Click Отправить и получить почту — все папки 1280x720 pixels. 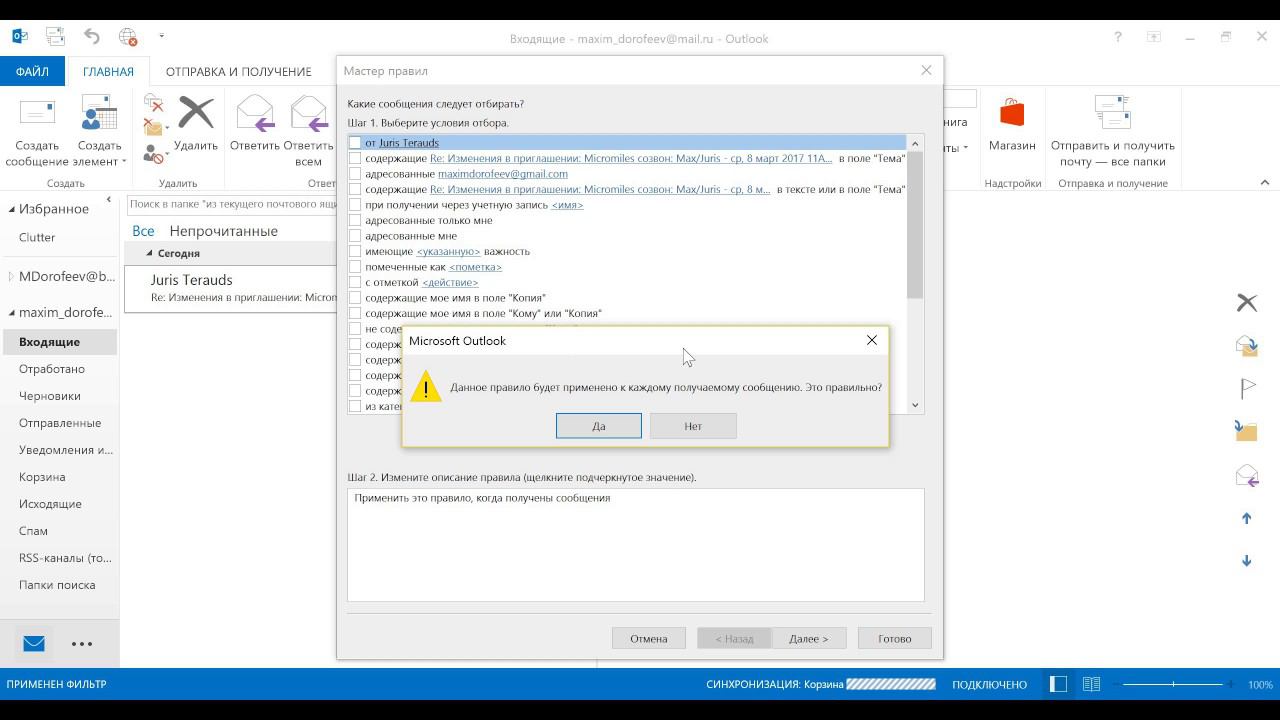[1113, 131]
